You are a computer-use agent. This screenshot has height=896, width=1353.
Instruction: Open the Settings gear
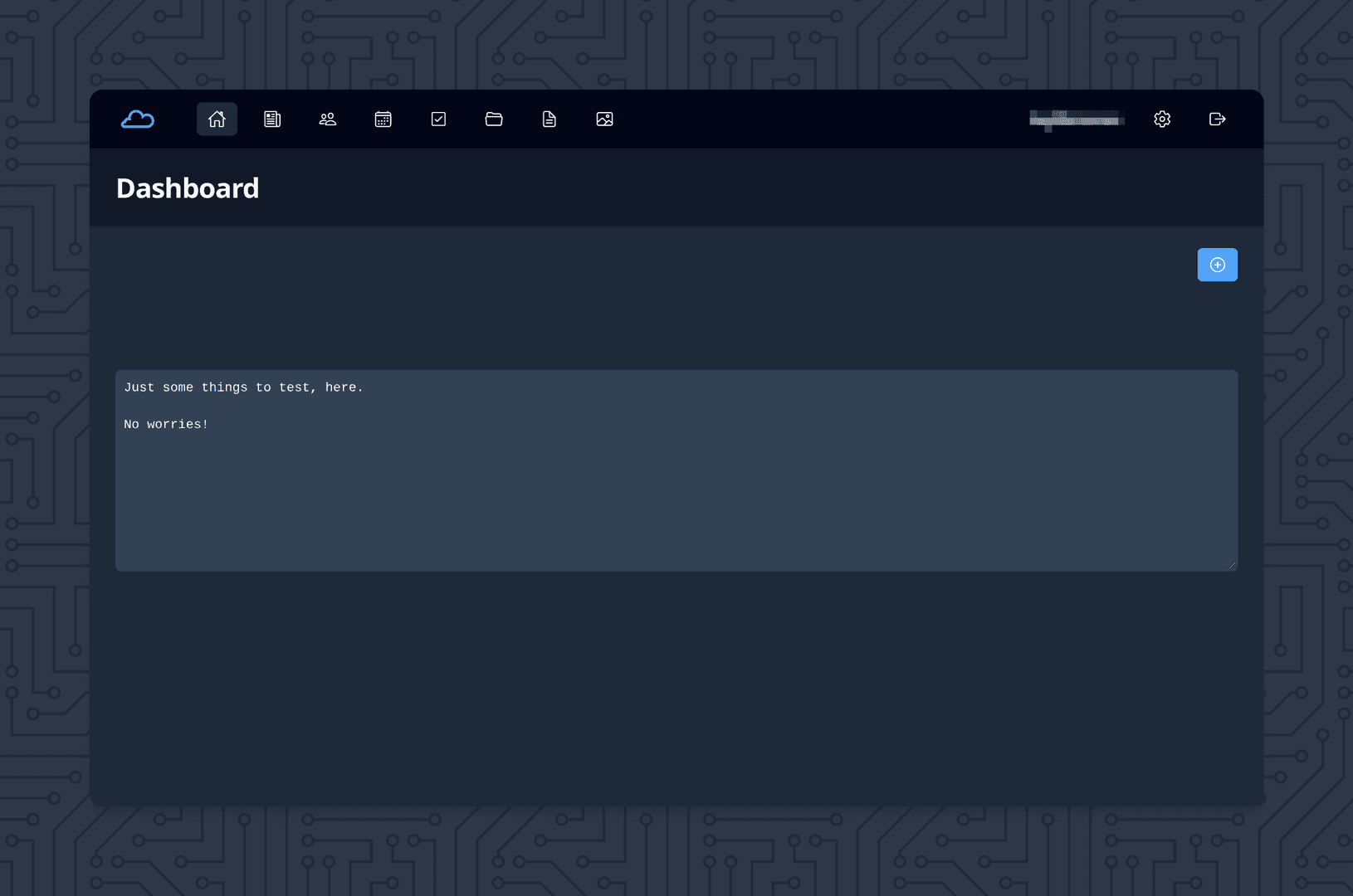(x=1161, y=119)
